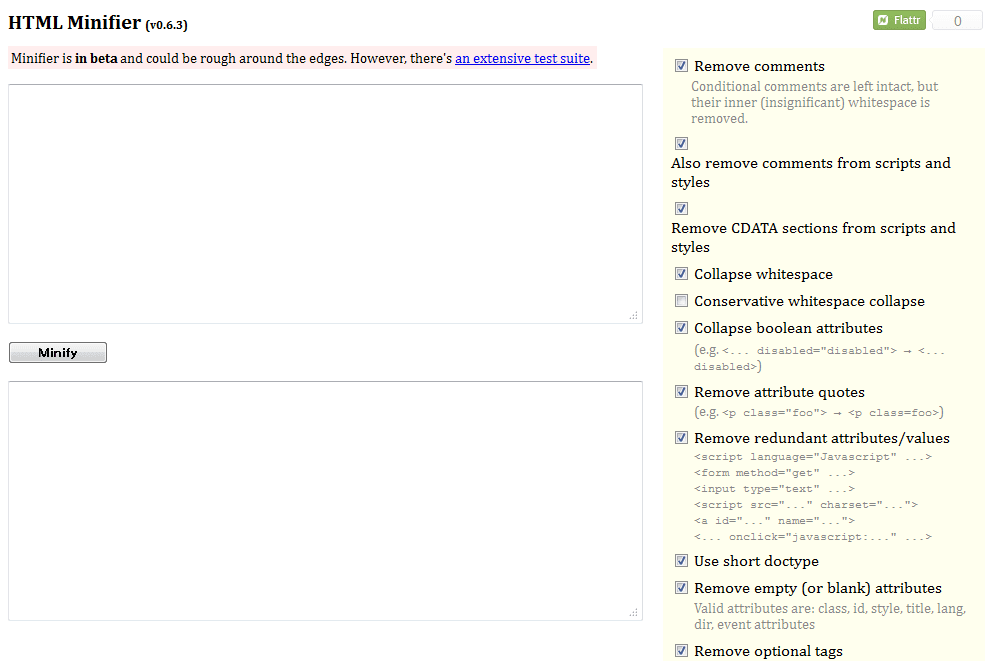Viewport: 993px width, 661px height.
Task: Click the version text (v0.6.3)
Action: (x=167, y=25)
